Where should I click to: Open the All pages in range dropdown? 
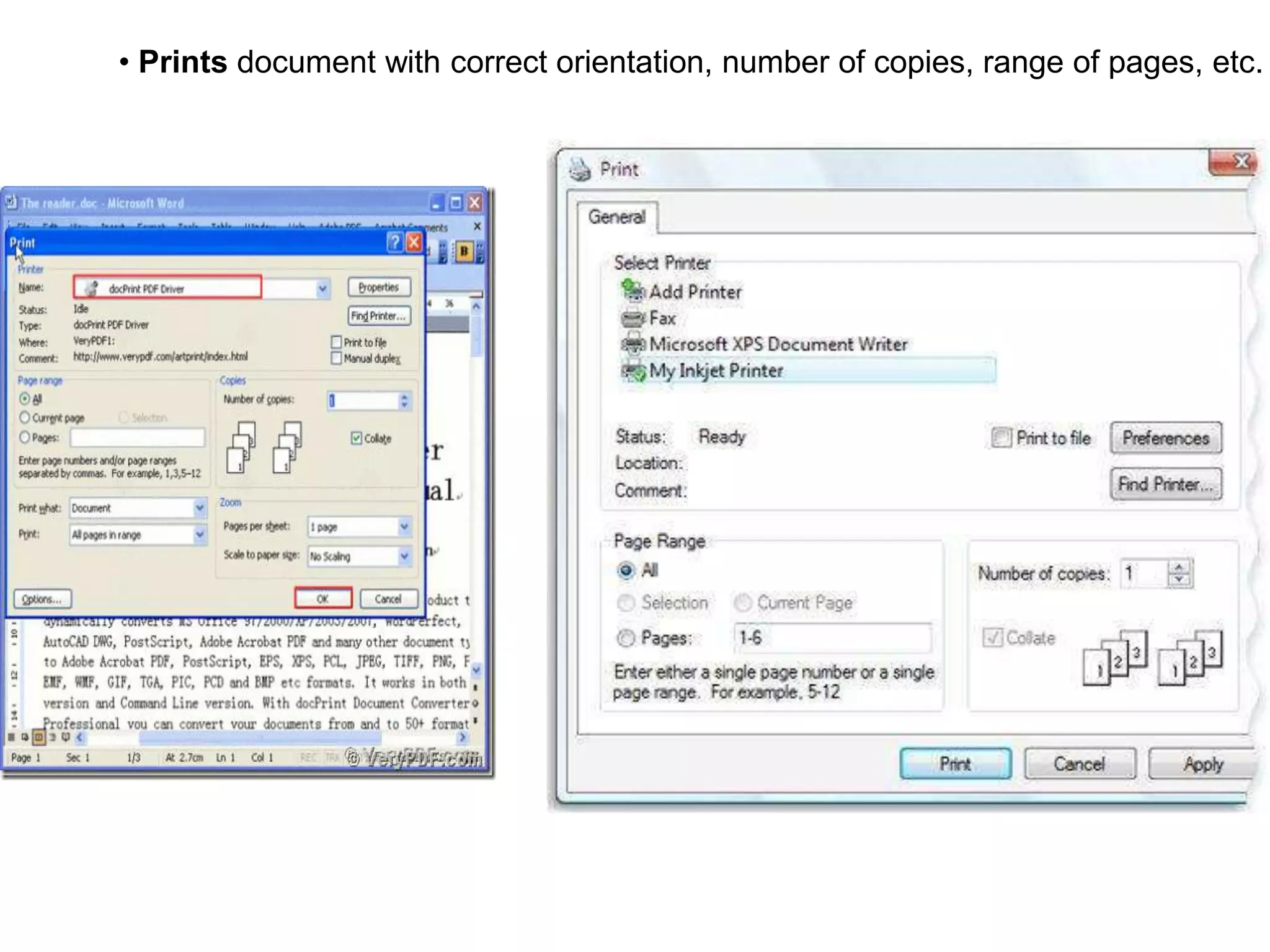[x=200, y=534]
